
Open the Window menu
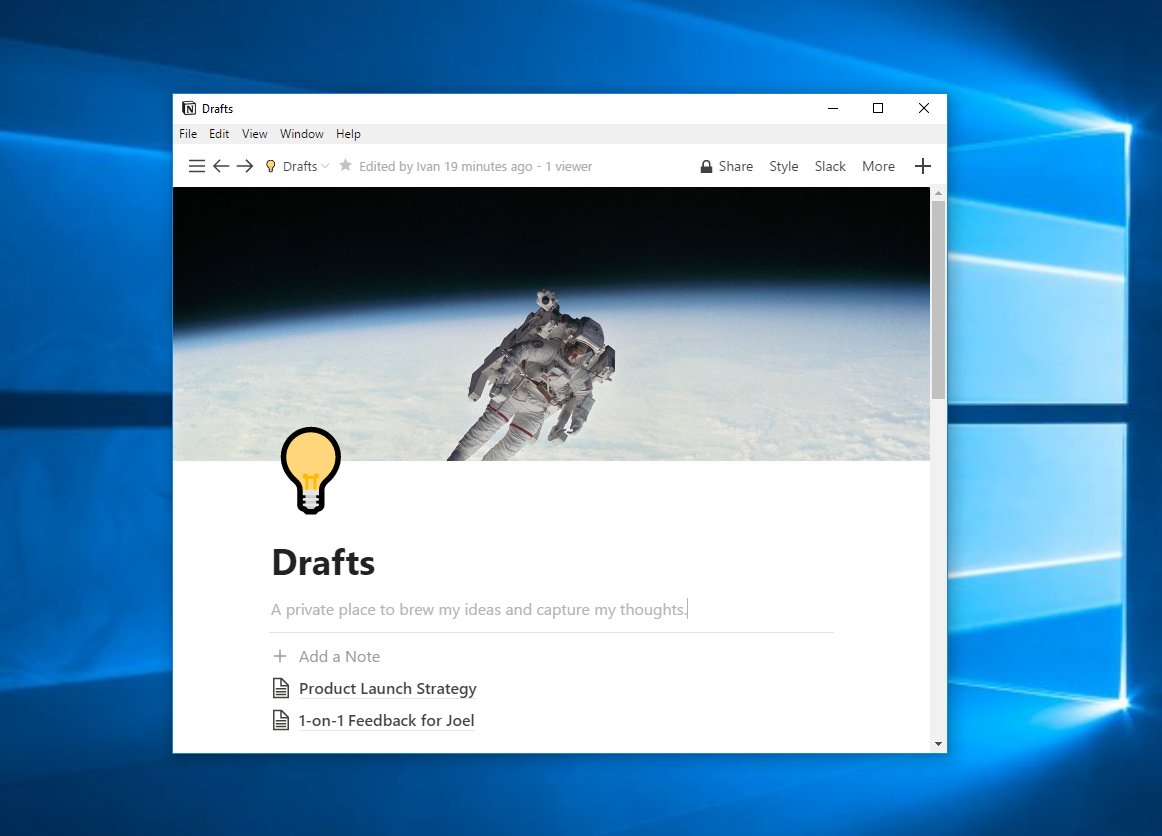pyautogui.click(x=302, y=134)
